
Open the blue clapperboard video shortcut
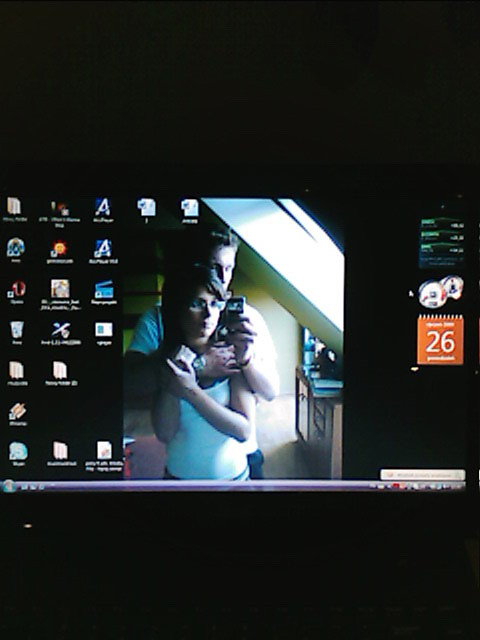click(x=104, y=289)
